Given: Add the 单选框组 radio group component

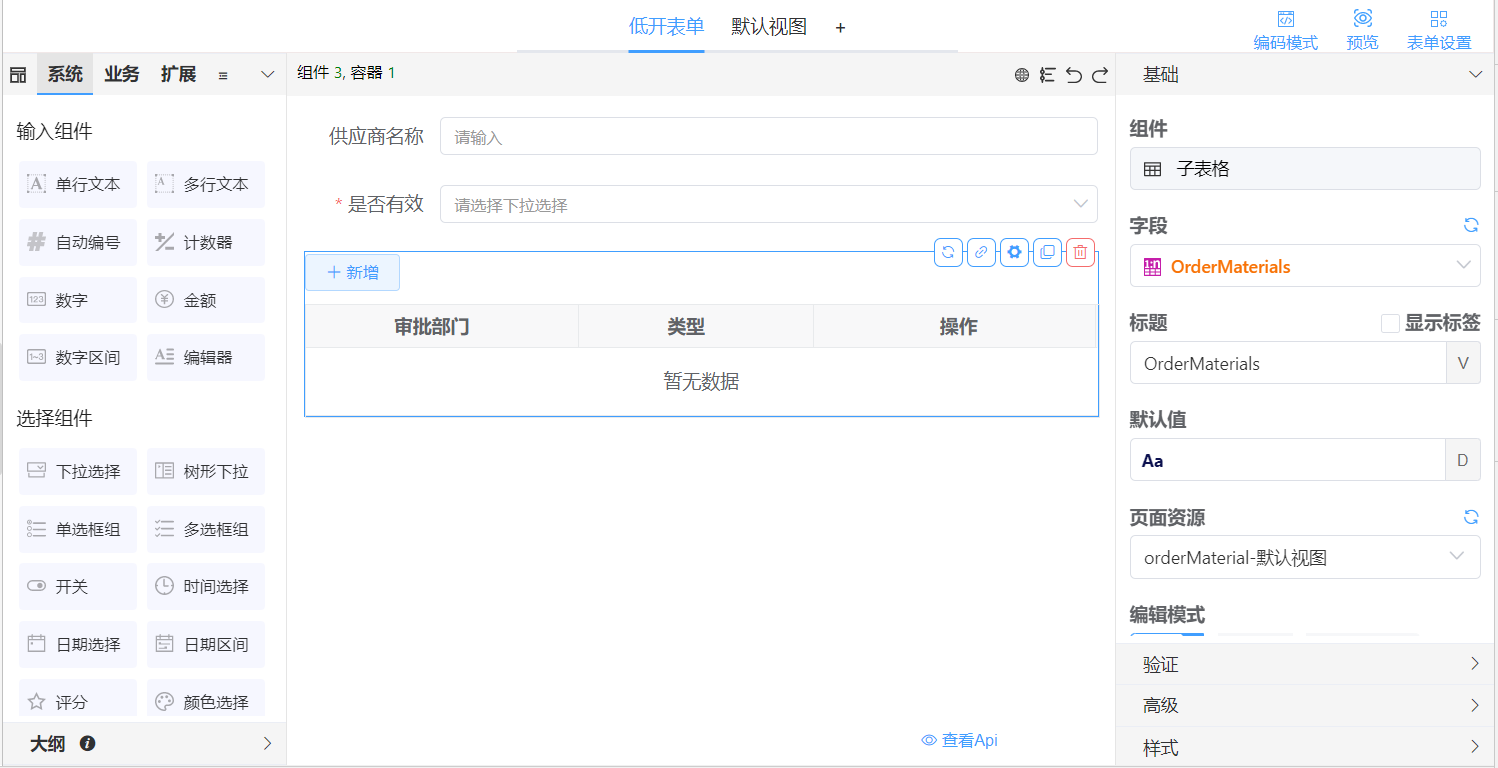Looking at the screenshot, I should pyautogui.click(x=78, y=530).
